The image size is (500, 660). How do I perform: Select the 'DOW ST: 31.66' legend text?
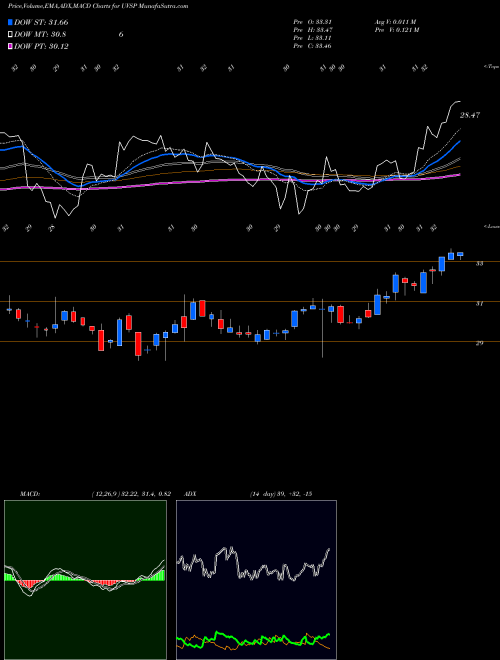(x=41, y=22)
